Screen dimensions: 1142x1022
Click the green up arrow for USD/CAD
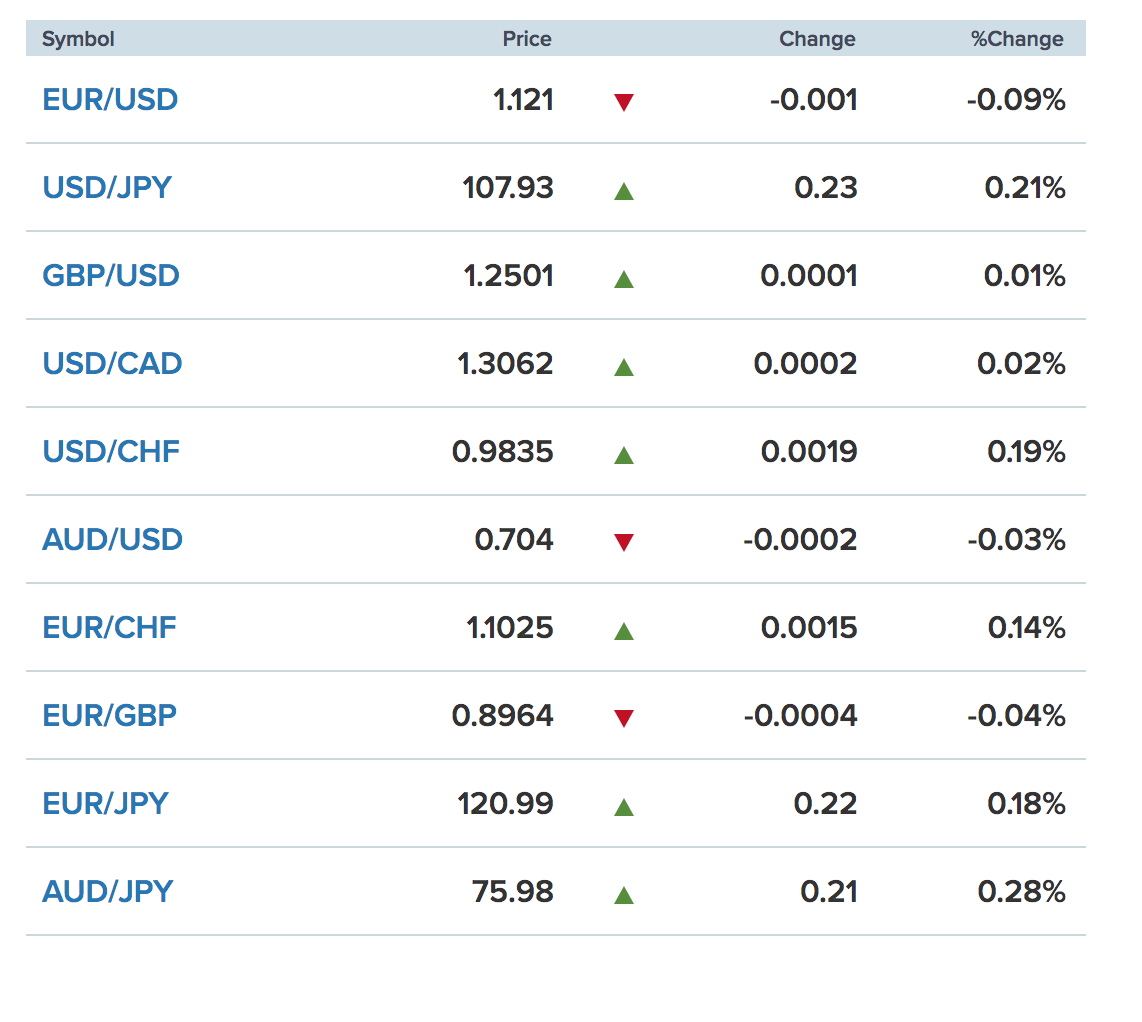tap(623, 367)
